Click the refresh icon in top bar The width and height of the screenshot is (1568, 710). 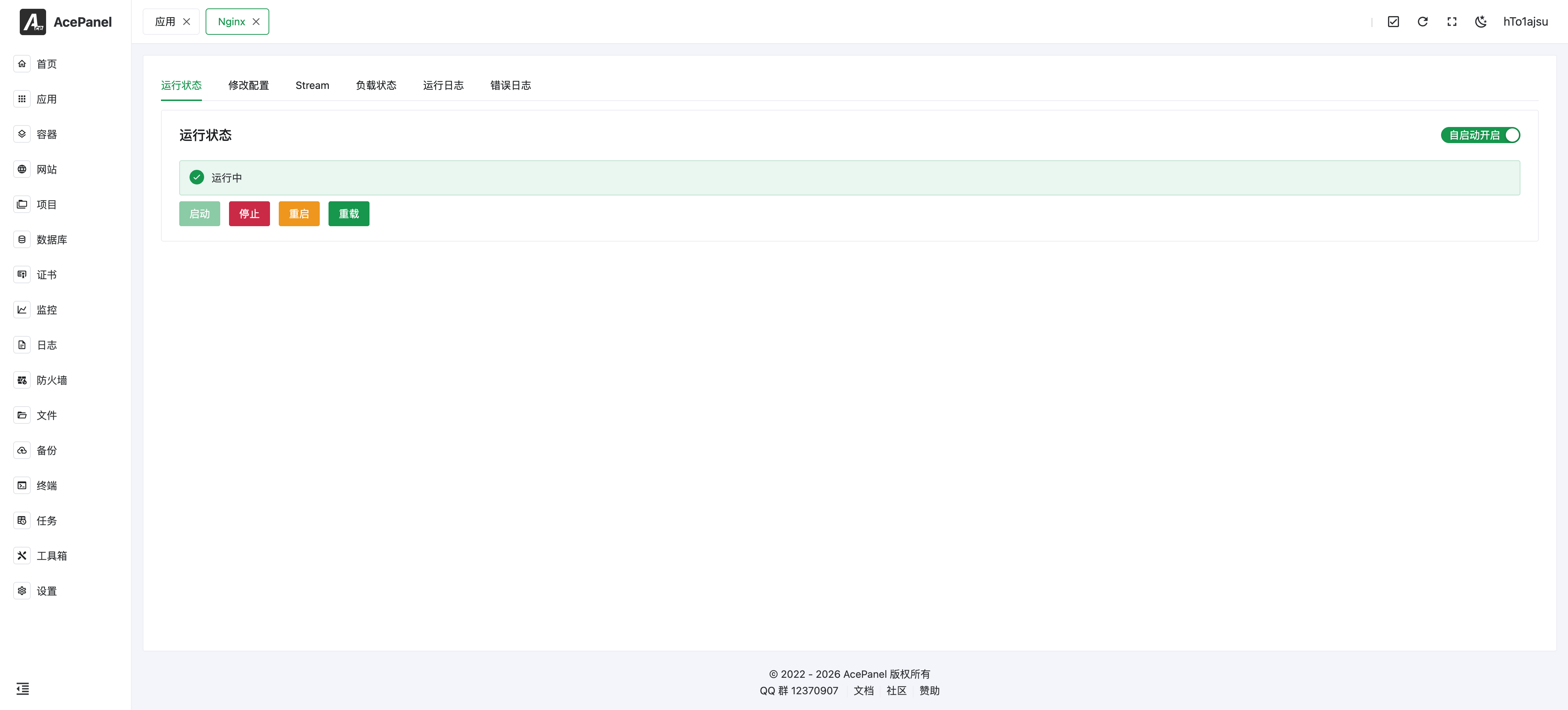[x=1422, y=22]
